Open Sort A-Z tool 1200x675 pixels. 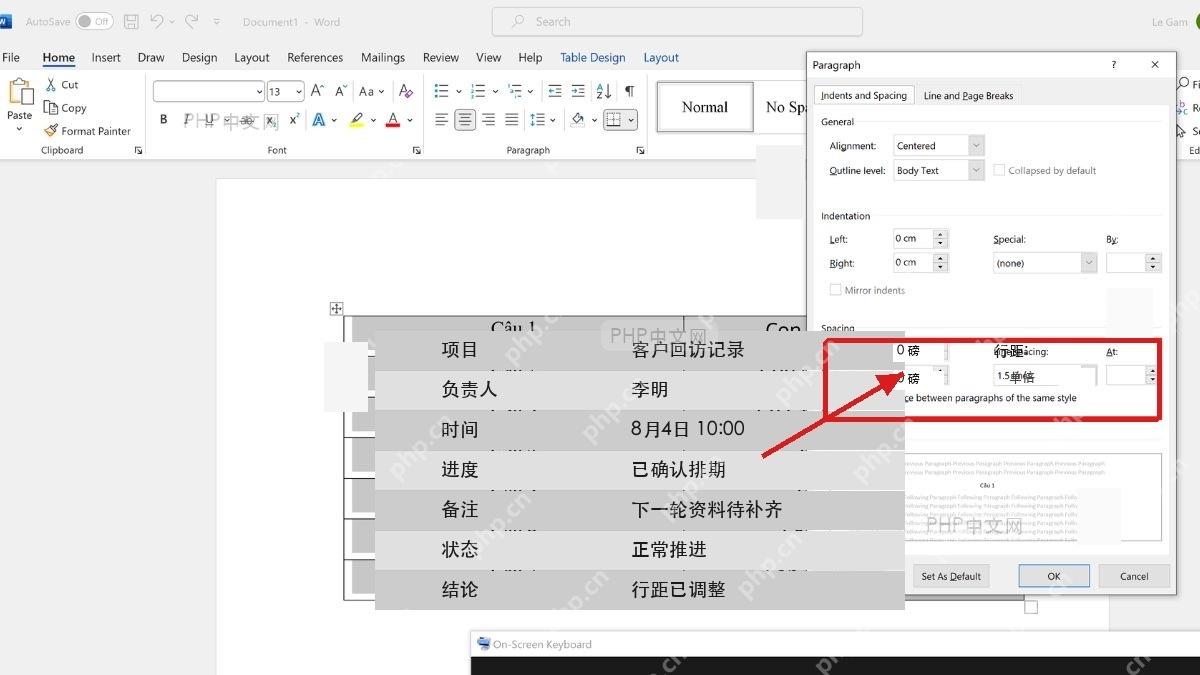coord(604,91)
